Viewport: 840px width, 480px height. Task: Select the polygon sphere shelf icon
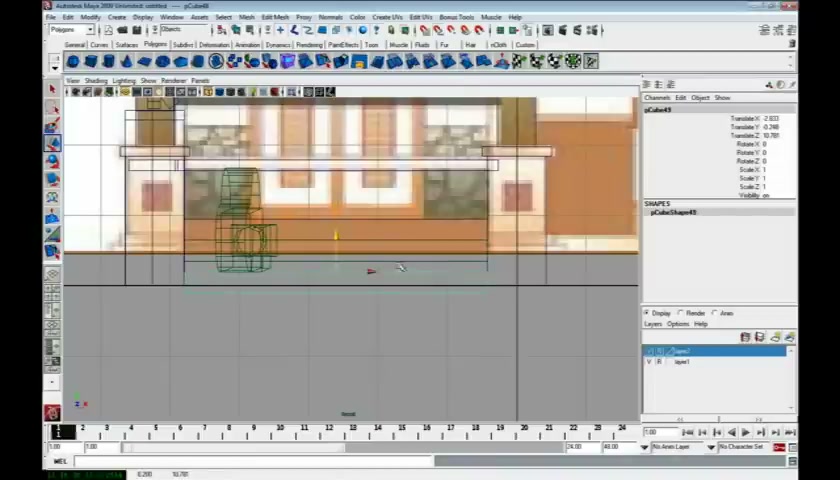pos(73,62)
